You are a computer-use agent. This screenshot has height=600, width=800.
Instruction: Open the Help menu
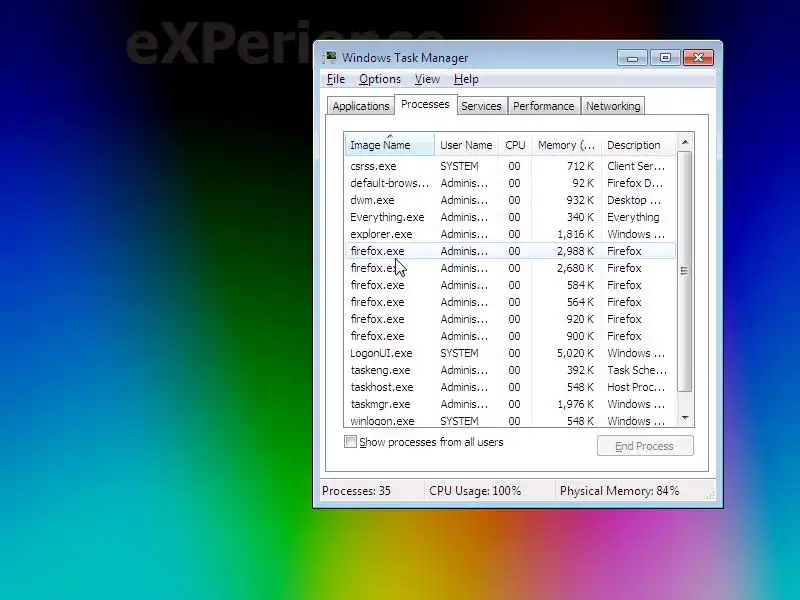[x=466, y=79]
